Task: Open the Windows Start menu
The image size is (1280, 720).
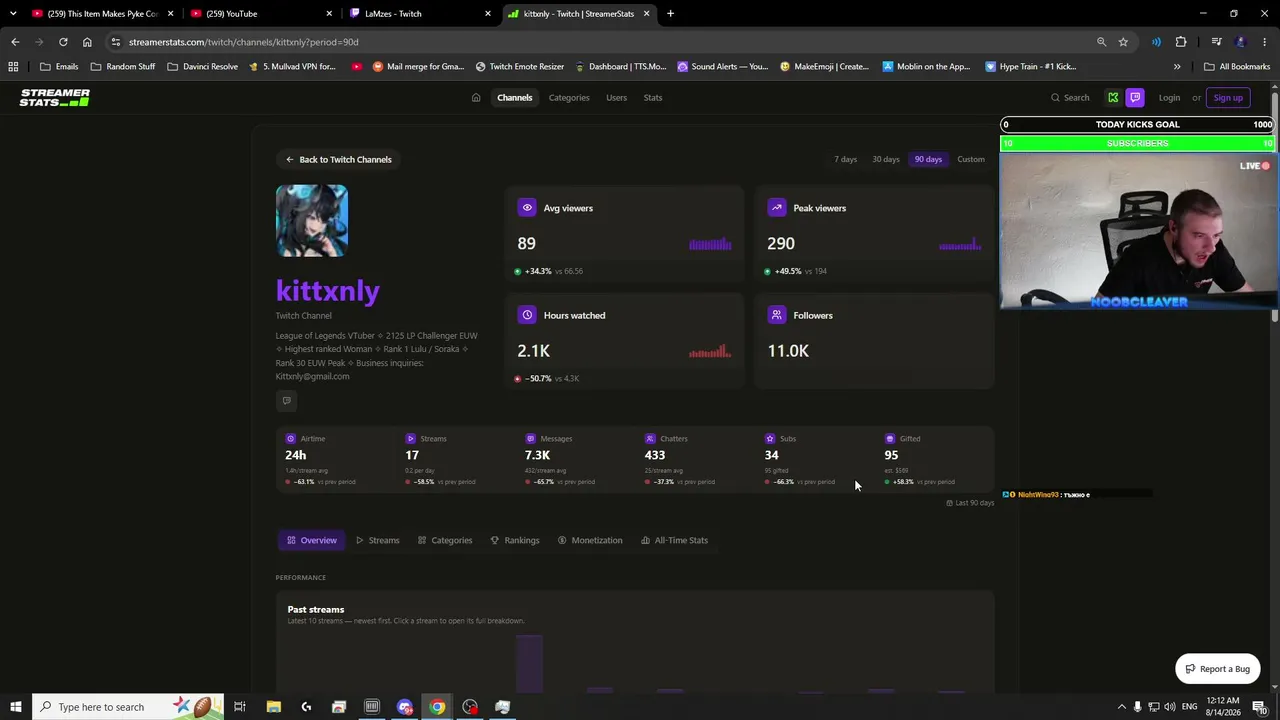Action: [x=15, y=707]
